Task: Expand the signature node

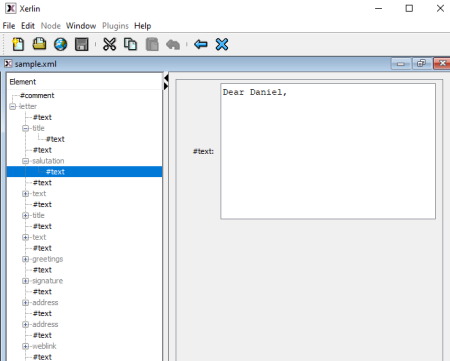Action: tap(25, 281)
